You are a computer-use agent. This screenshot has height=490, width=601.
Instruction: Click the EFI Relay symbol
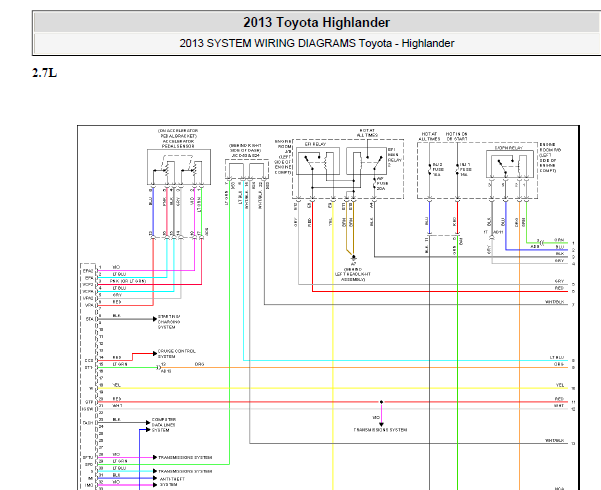(318, 161)
